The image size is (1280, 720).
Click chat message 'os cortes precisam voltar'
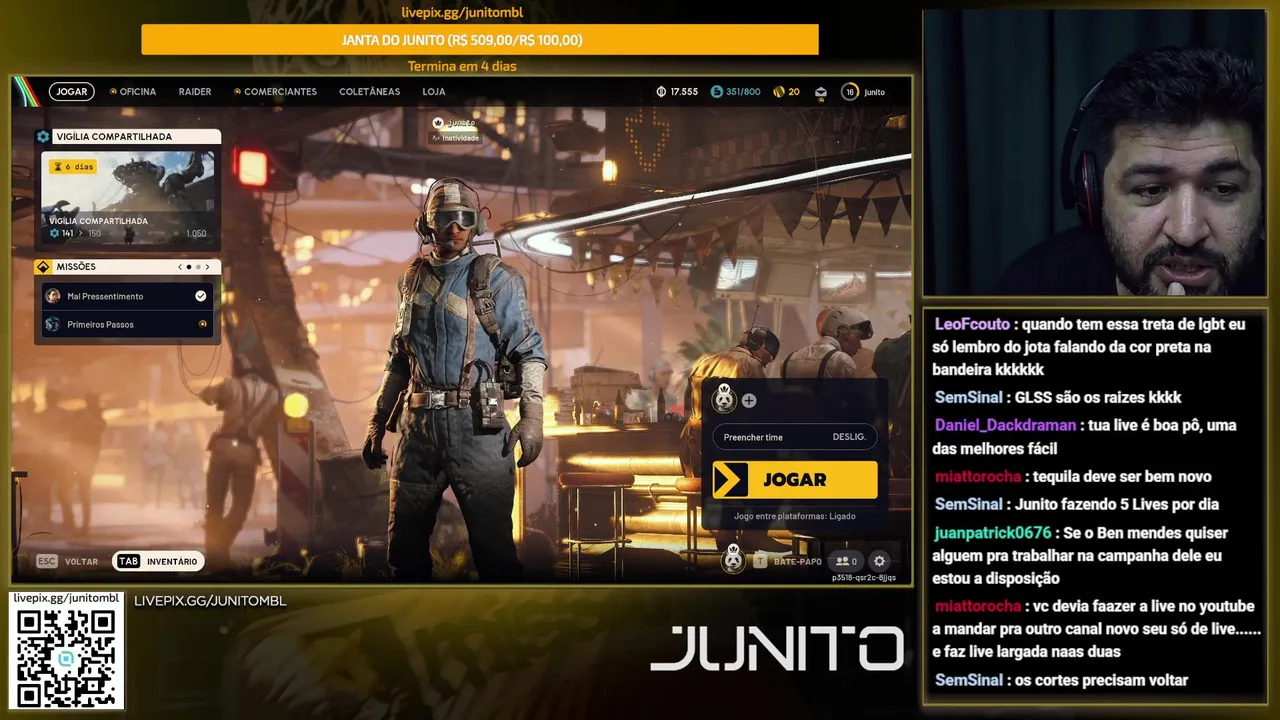1102,680
